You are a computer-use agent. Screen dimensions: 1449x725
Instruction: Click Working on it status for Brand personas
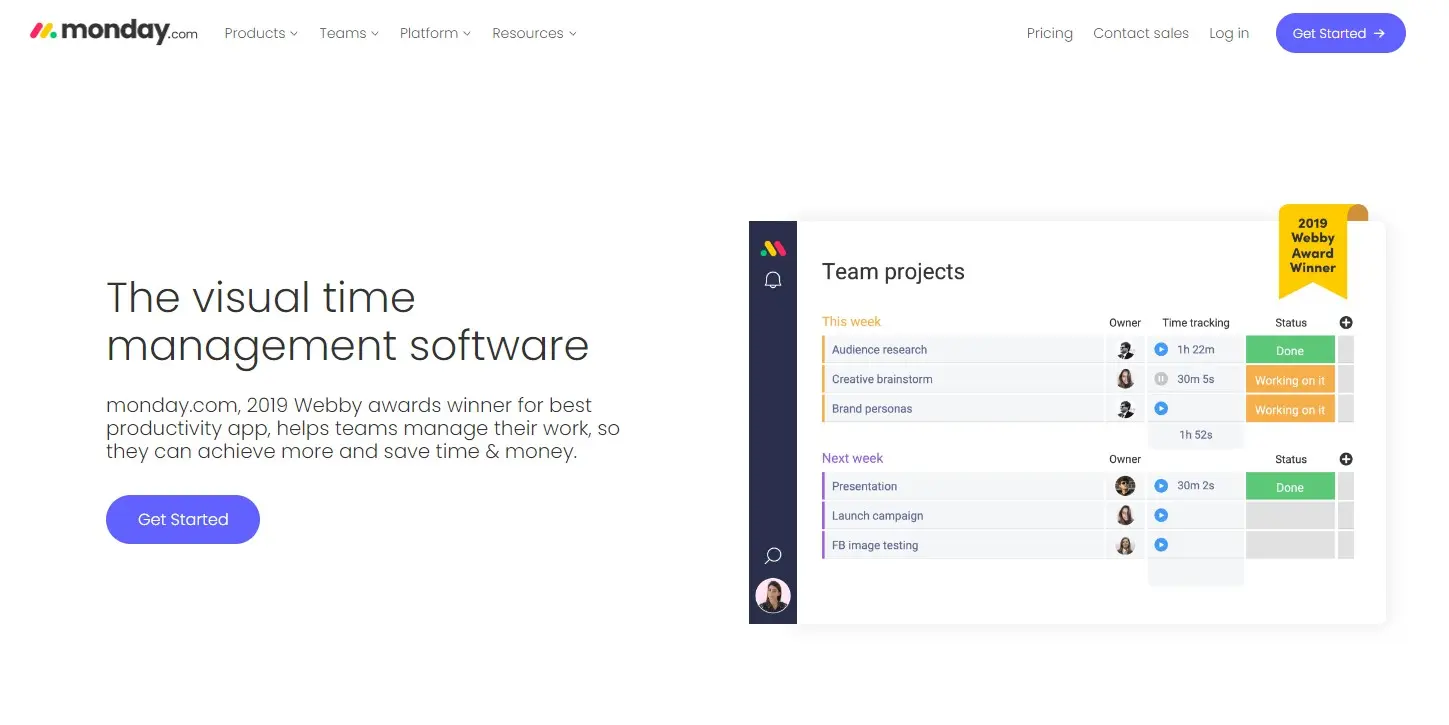coord(1290,408)
